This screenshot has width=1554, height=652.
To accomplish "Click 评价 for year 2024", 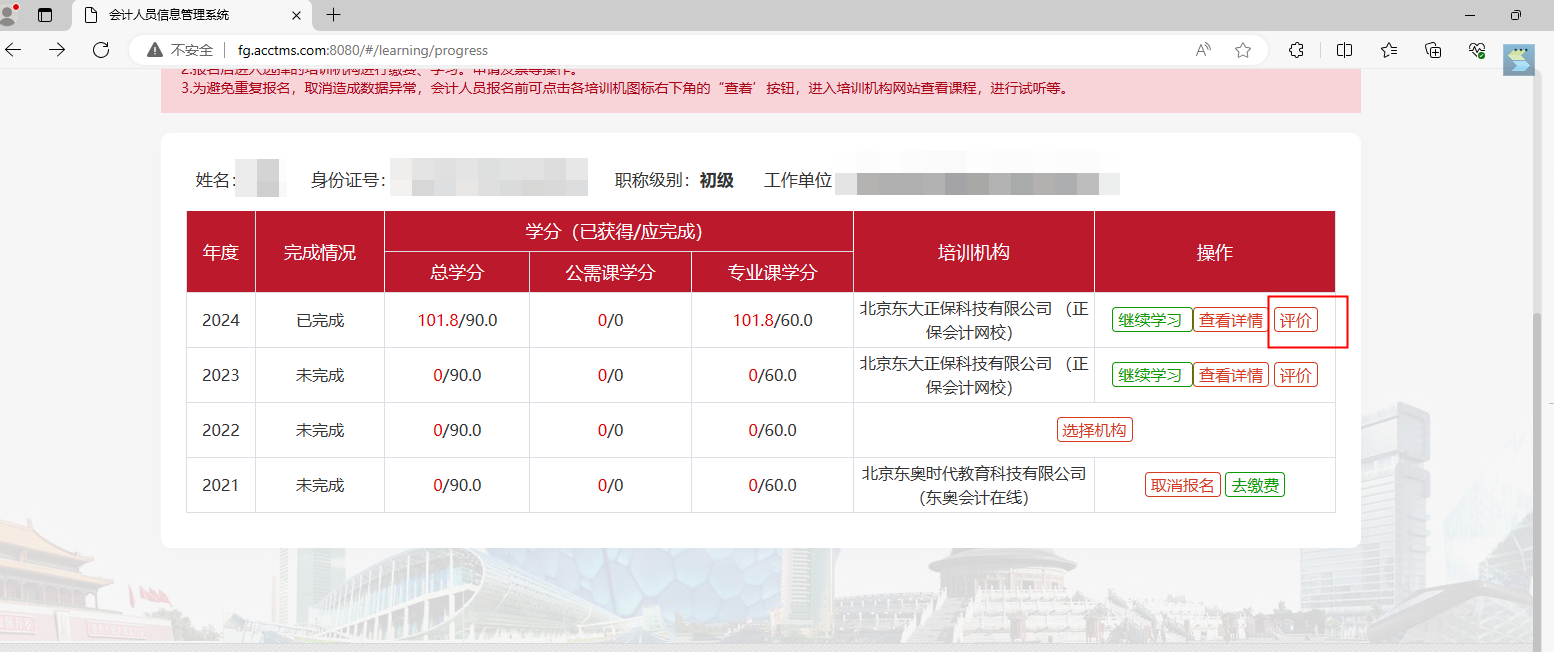I will pos(1296,320).
